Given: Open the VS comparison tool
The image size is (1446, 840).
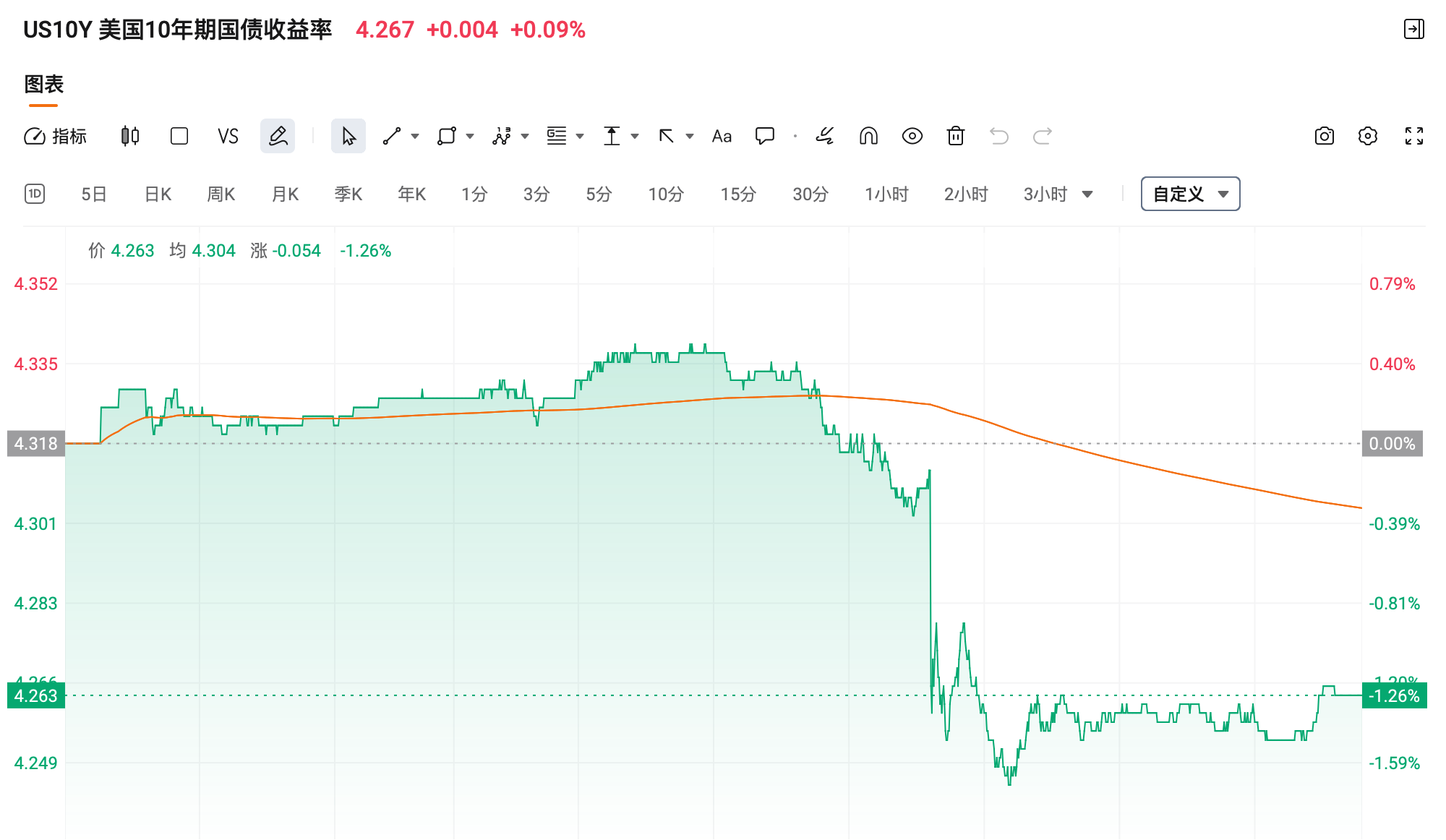Looking at the screenshot, I should point(228,136).
